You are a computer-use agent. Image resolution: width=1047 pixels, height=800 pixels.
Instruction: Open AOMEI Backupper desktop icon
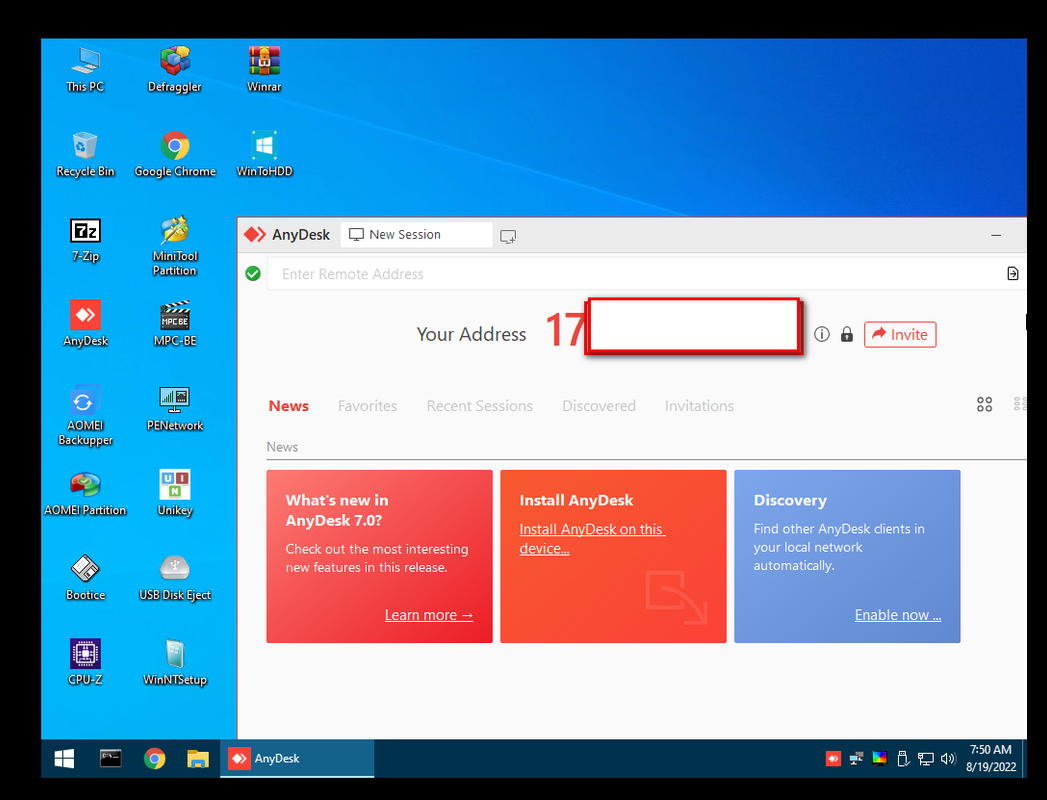85,415
